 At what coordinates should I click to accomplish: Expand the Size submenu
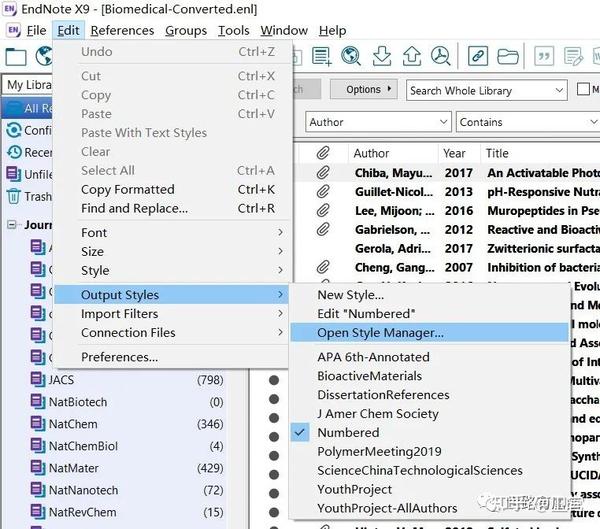[170, 251]
